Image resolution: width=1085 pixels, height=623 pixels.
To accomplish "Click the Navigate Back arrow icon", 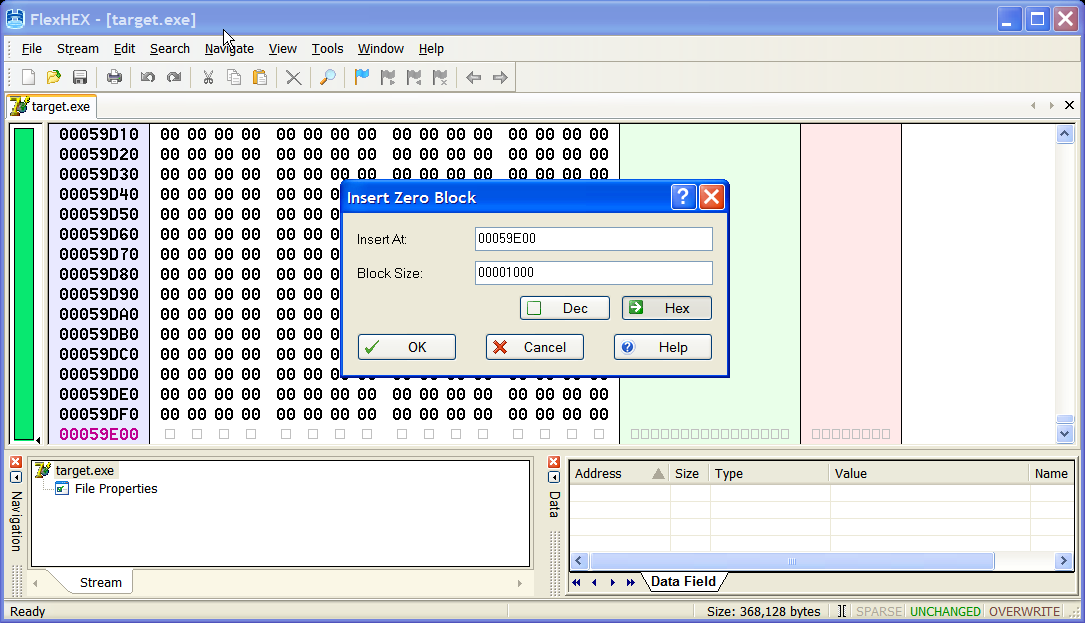I will point(474,77).
